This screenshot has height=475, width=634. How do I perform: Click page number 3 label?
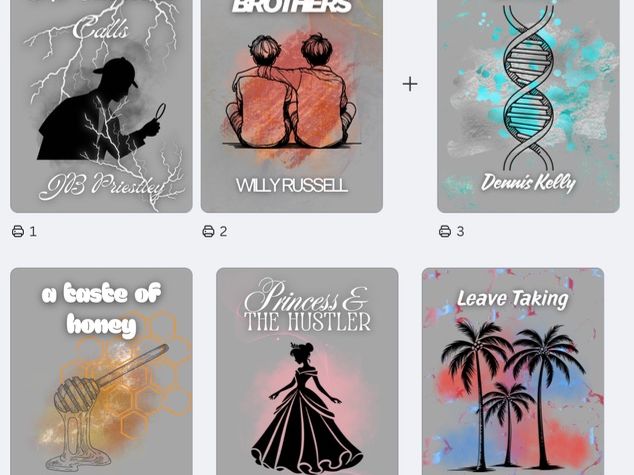point(460,232)
